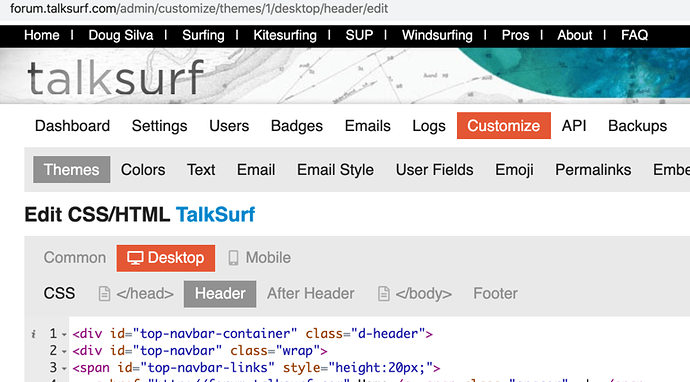Screen dimensions: 690x382
Task: Collapse code fold arrow on line 3
Action: [64, 368]
